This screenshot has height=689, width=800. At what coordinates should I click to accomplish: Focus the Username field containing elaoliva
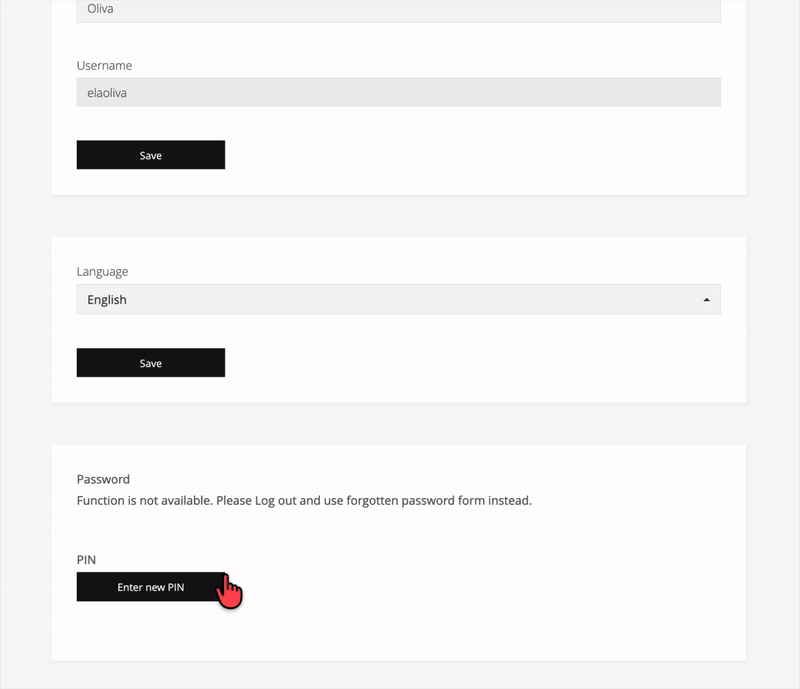pos(398,92)
